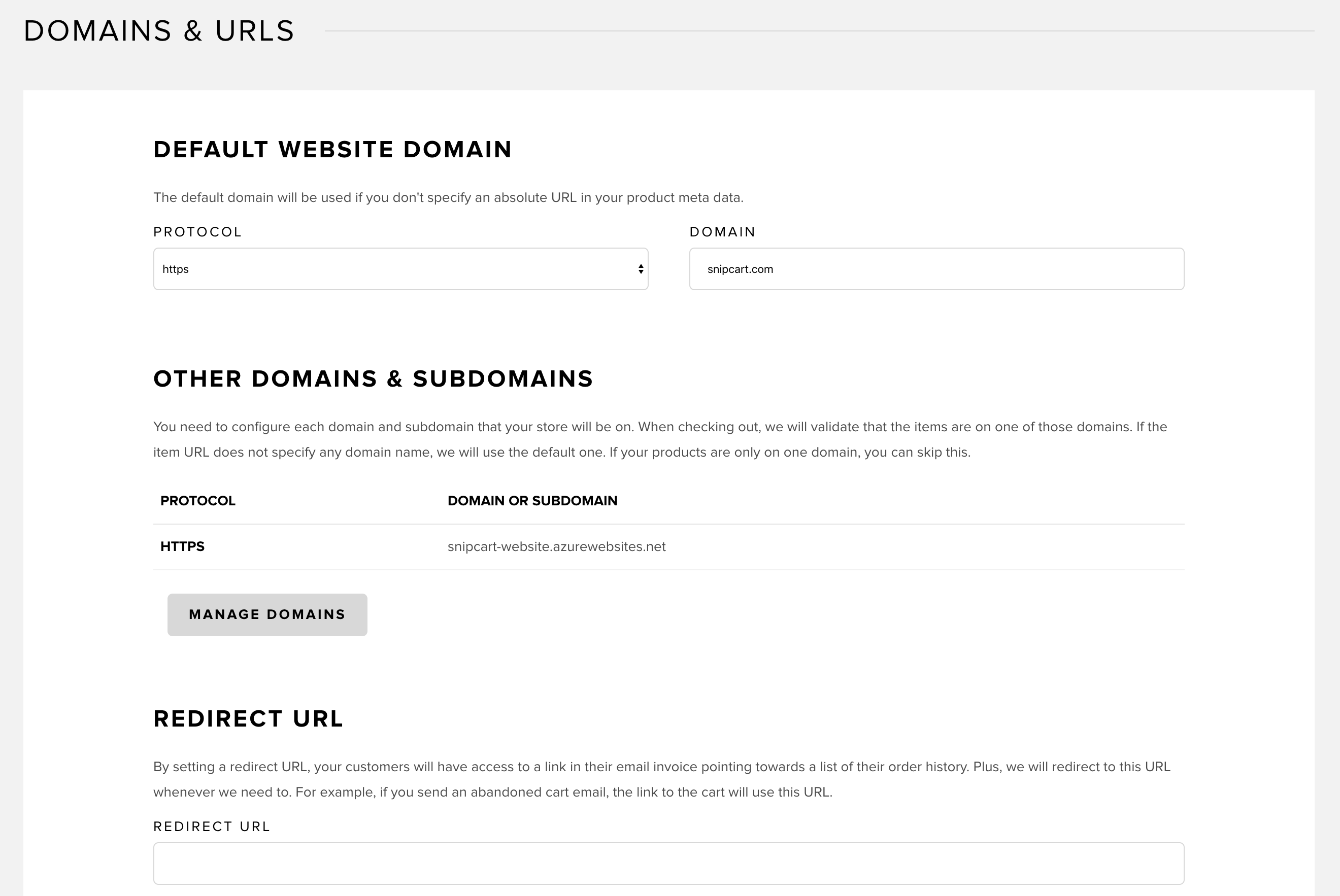Click the default domain description sentence
The image size is (1340, 896).
(448, 198)
